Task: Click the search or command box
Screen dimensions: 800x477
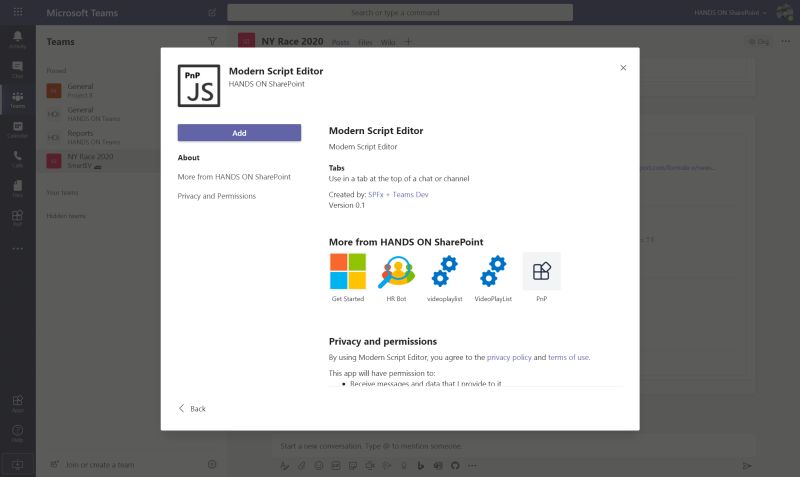Action: point(400,12)
